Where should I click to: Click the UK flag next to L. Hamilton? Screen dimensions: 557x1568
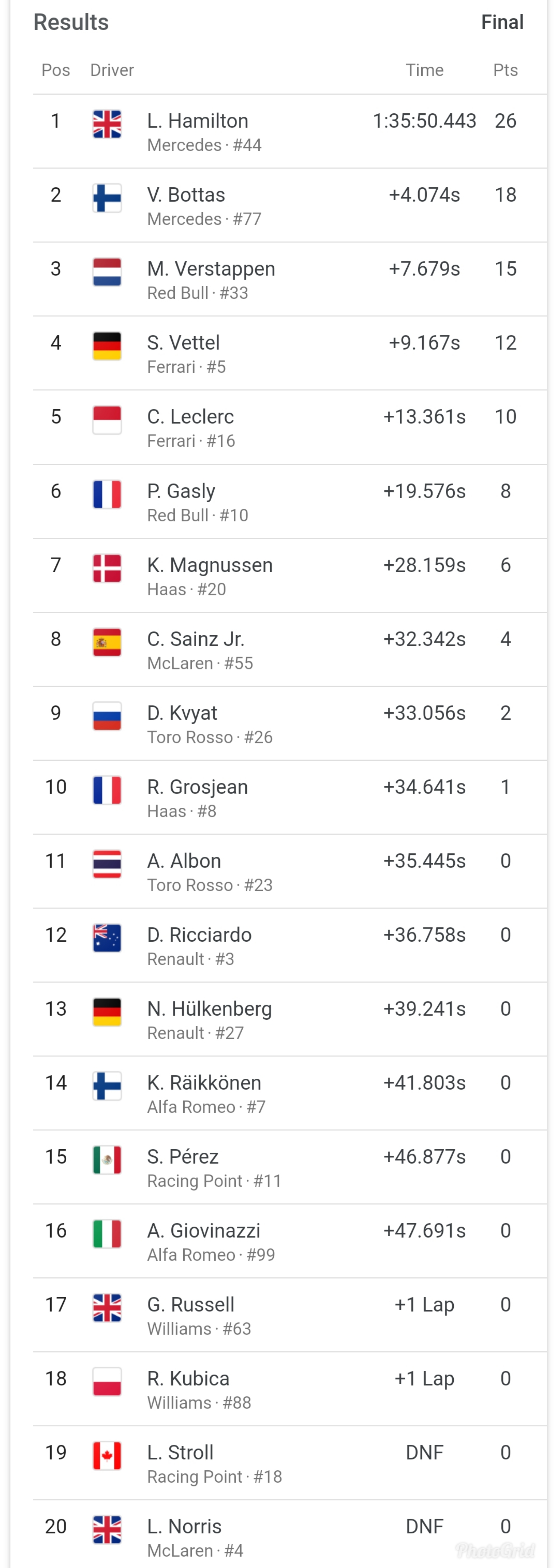[x=107, y=124]
